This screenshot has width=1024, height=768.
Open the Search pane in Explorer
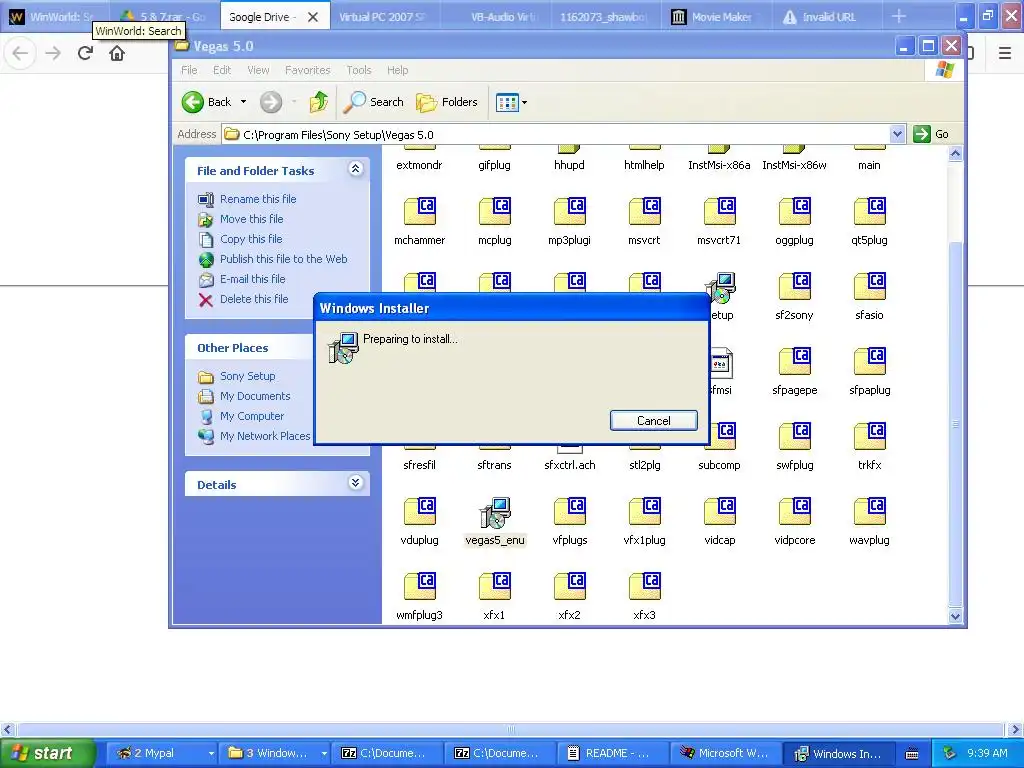pyautogui.click(x=374, y=102)
